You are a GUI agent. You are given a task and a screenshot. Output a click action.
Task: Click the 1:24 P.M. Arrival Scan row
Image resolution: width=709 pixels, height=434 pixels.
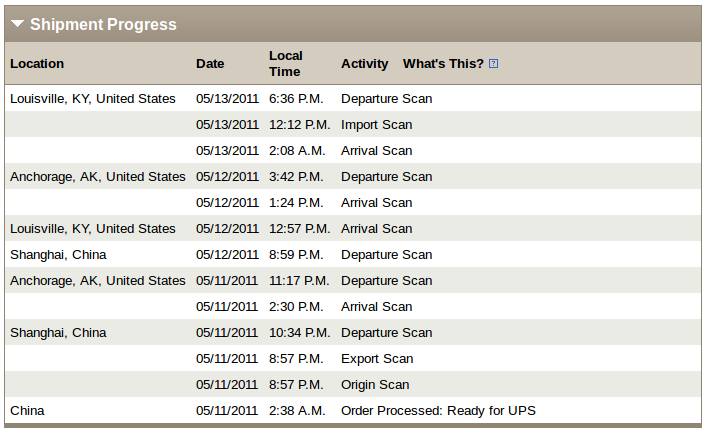click(353, 203)
